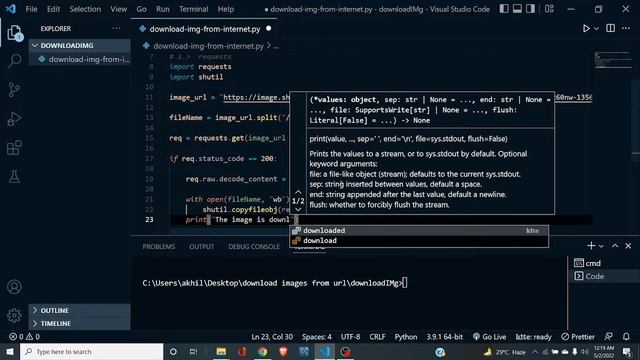
Task: Open the Help menu
Action: click(x=226, y=9)
